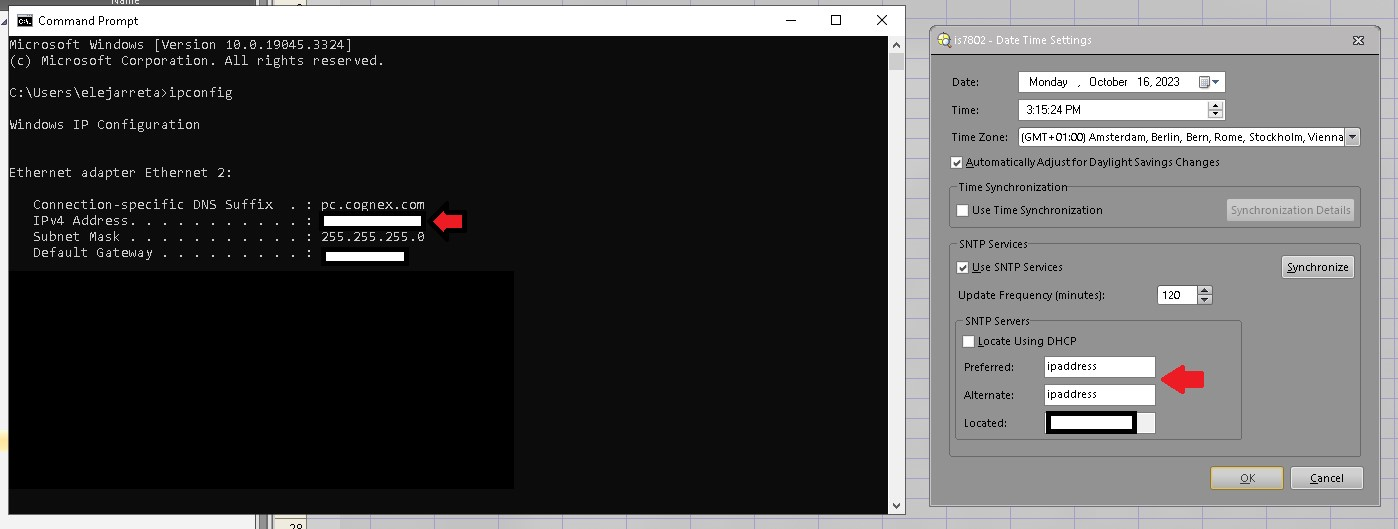Image resolution: width=1398 pixels, height=529 pixels.
Task: Toggle Automatically Adjust for Daylight Savings checkbox
Action: pyautogui.click(x=957, y=162)
